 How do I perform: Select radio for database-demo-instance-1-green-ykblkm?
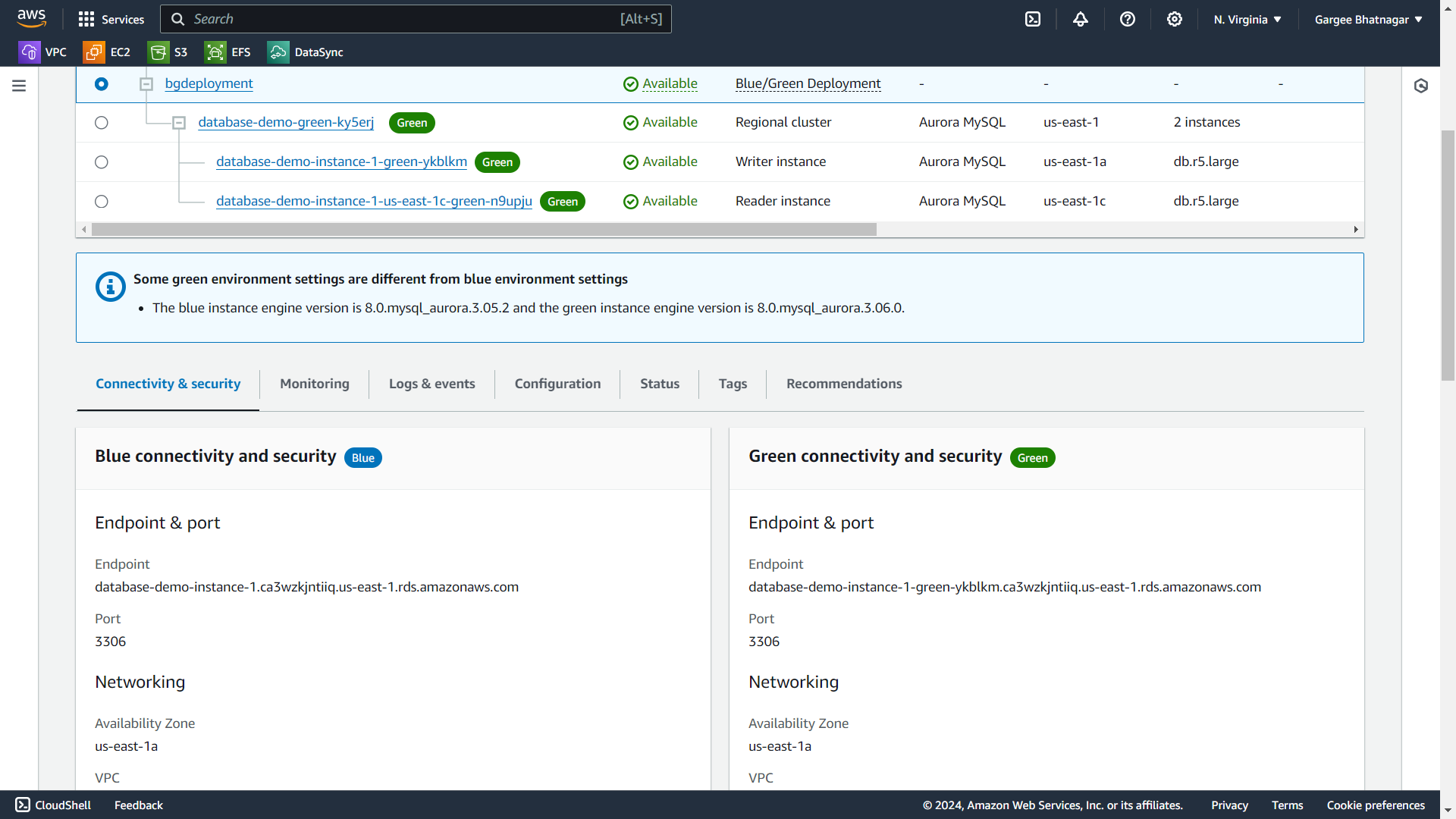pos(102,162)
